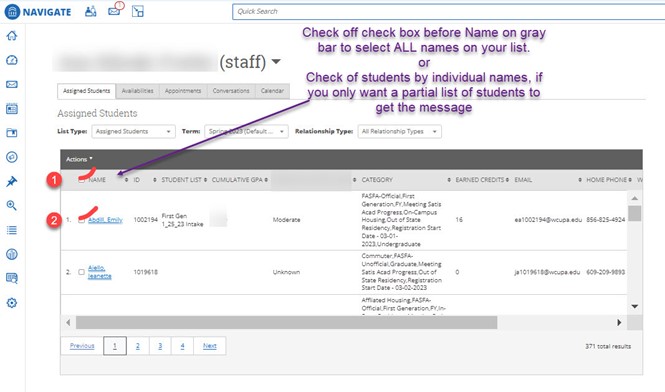Screen dimensions: 665x392
Task: Switch to the Appointments tab
Action: tap(183, 91)
